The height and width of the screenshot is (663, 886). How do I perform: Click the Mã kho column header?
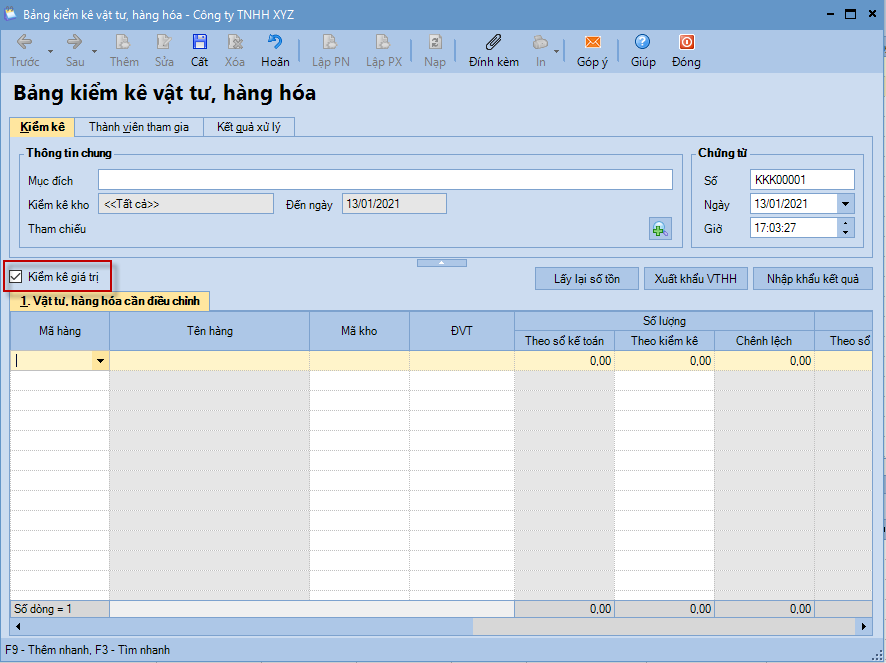point(359,331)
